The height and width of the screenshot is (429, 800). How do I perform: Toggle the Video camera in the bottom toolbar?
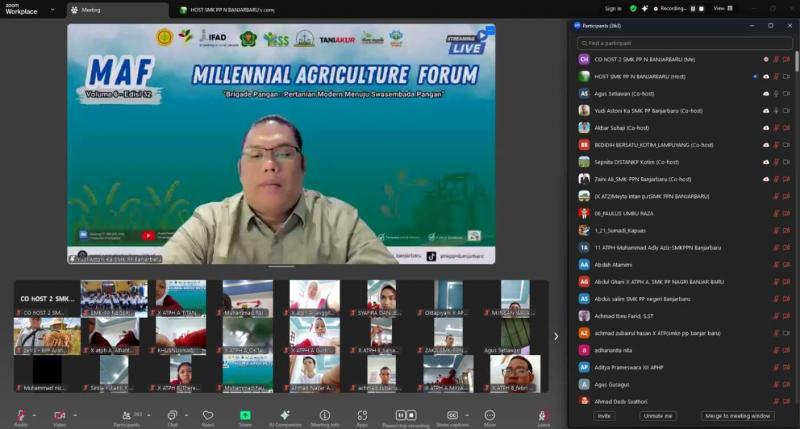click(60, 416)
